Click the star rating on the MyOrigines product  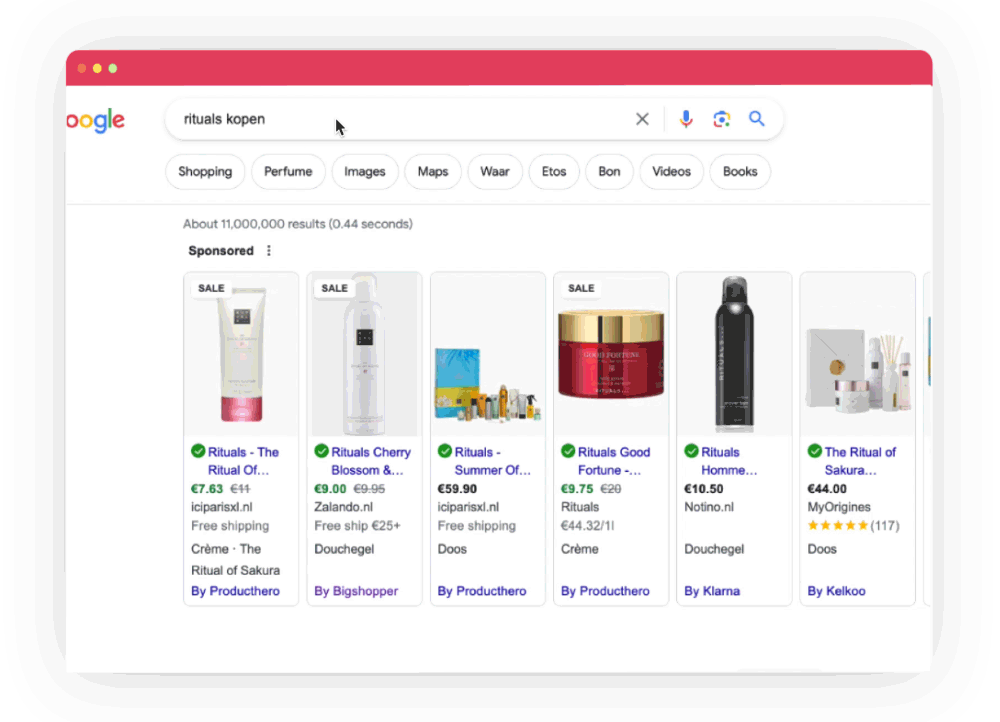(x=838, y=526)
